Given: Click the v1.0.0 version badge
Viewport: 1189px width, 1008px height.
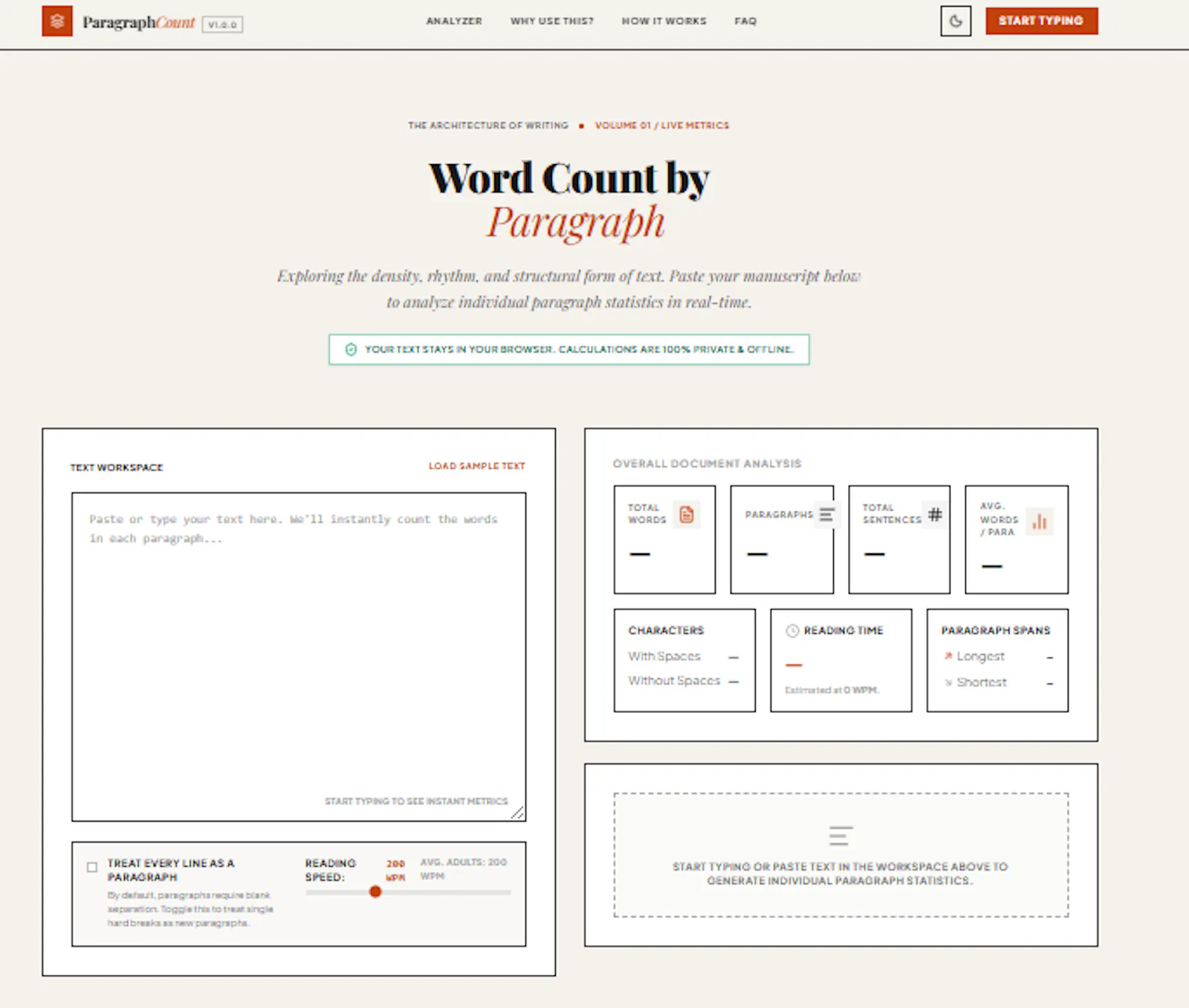Looking at the screenshot, I should click(x=222, y=25).
